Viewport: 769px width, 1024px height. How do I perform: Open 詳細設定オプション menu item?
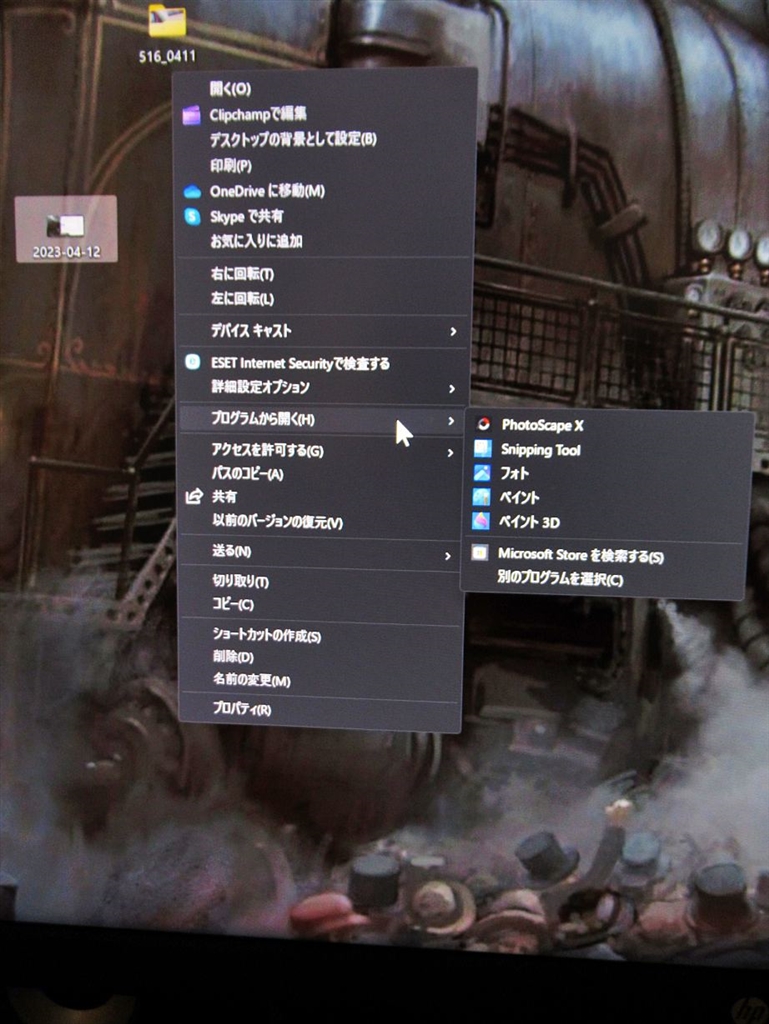tap(260, 387)
